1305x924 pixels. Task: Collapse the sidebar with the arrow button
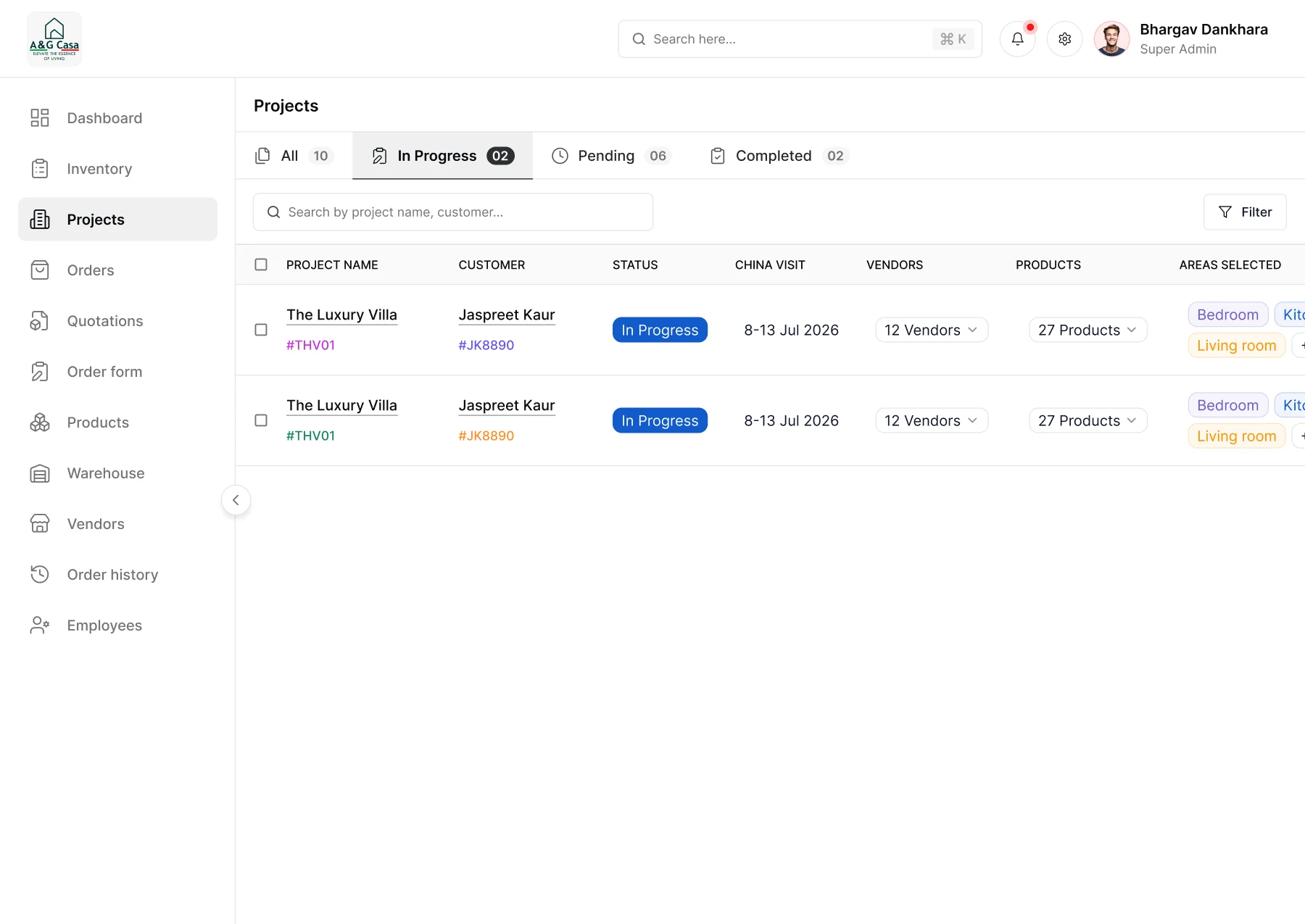tap(236, 500)
